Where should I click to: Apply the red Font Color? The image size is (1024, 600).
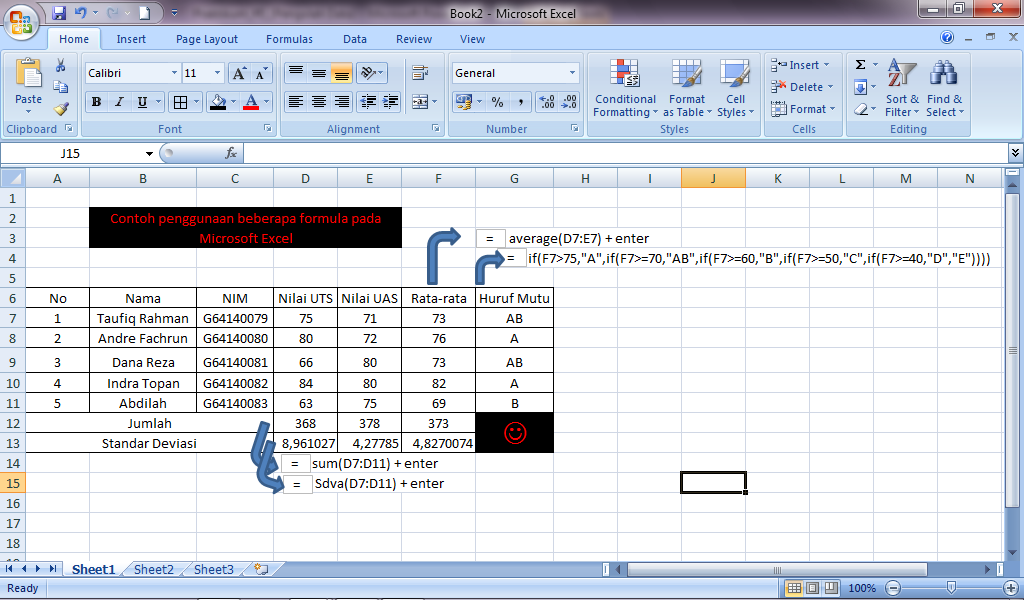251,102
